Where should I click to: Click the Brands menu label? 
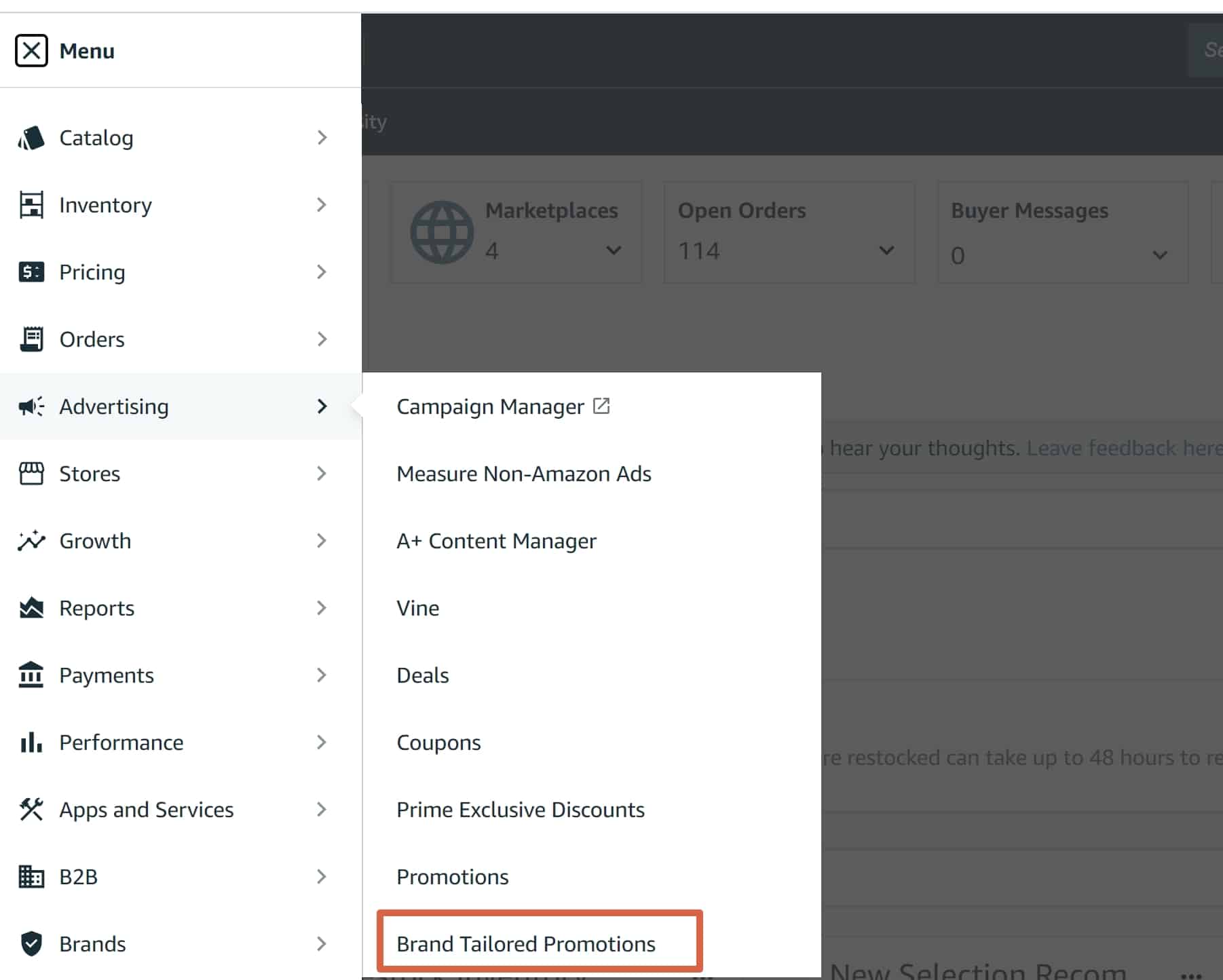pos(92,944)
